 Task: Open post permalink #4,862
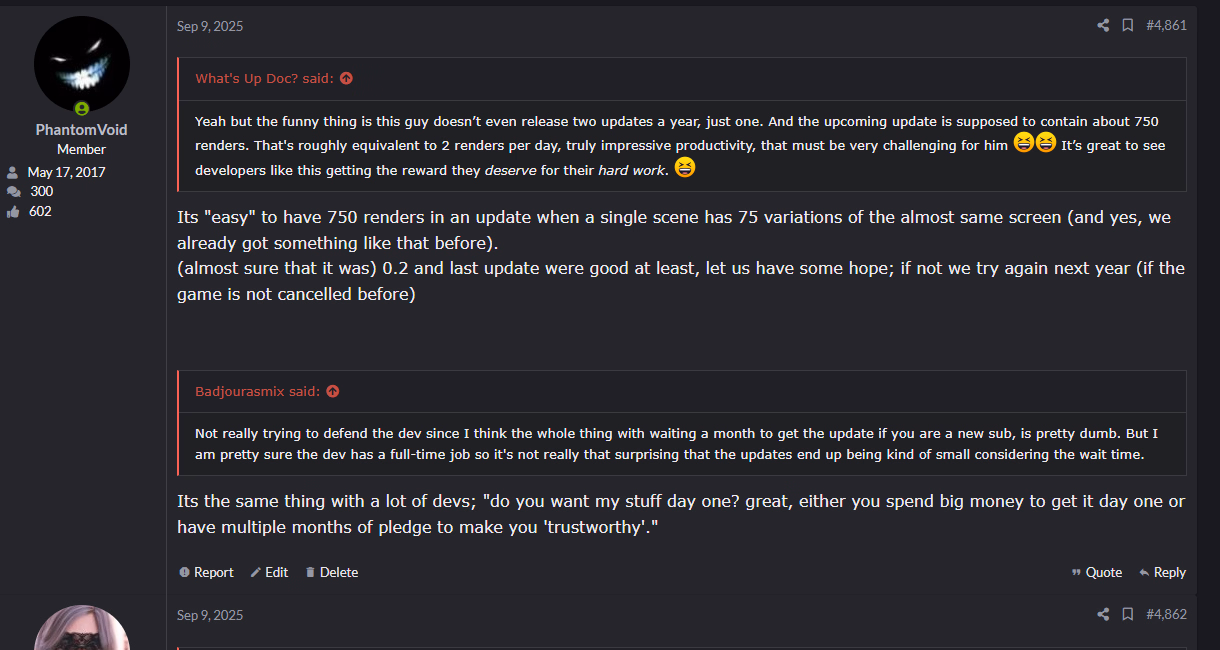tap(1166, 614)
